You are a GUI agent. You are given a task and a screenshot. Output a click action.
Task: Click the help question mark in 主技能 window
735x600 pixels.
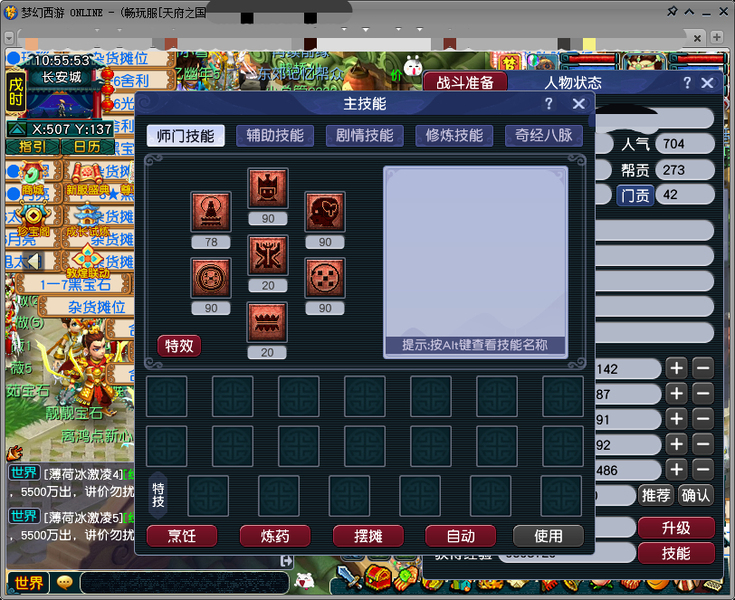click(x=548, y=104)
